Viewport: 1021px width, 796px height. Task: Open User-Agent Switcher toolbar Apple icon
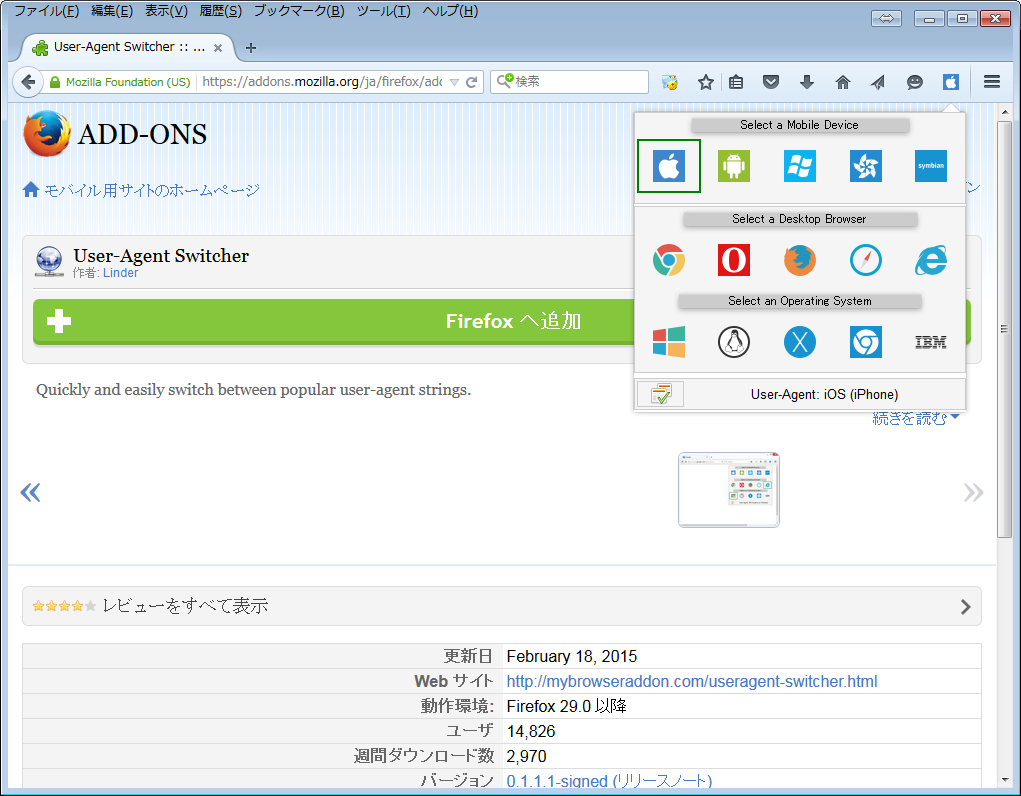coord(951,82)
